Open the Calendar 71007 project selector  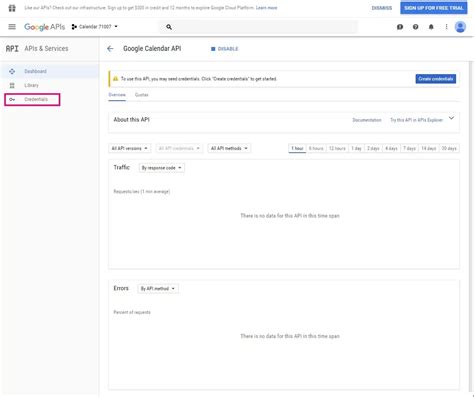tap(95, 27)
